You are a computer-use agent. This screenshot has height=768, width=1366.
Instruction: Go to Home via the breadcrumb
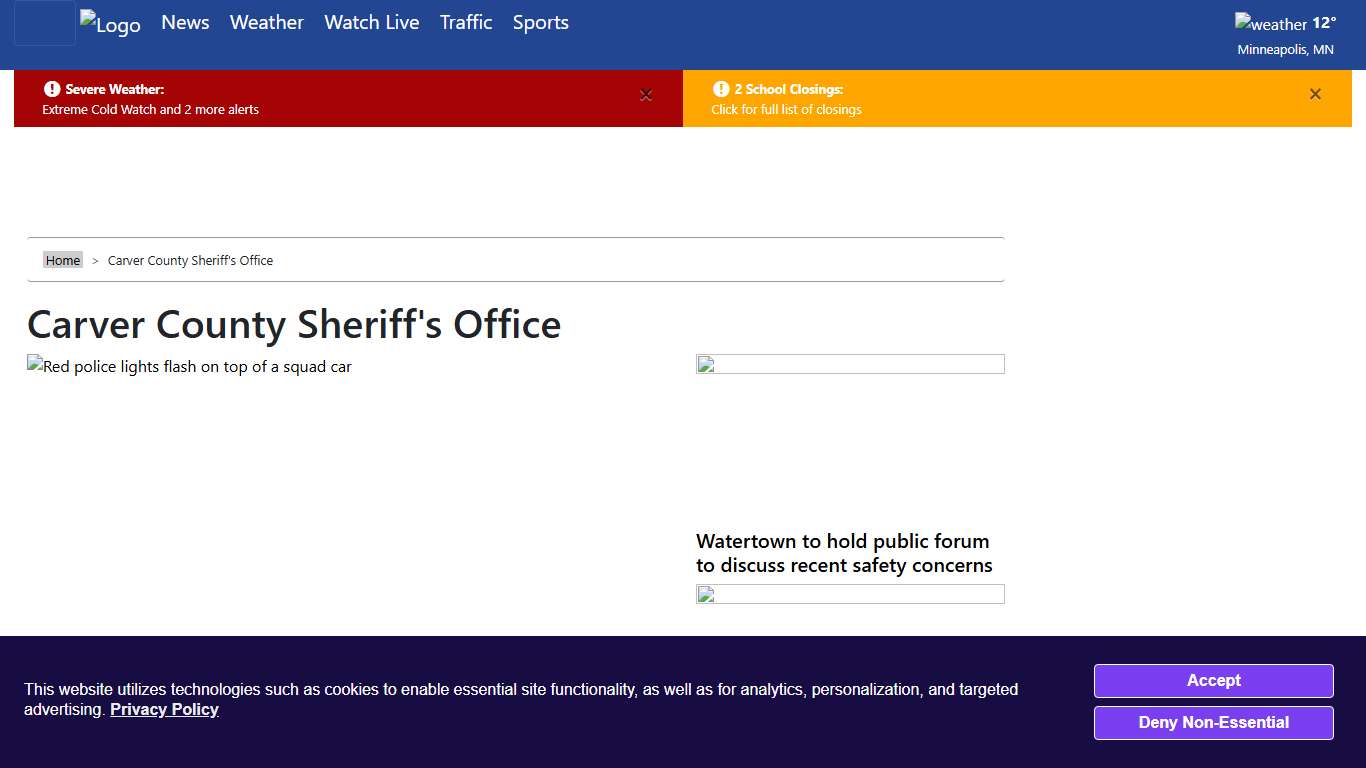click(62, 259)
